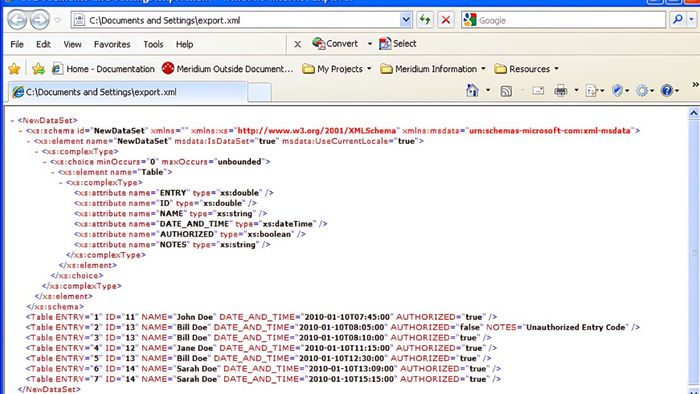Click the Print icon
700x394 pixels.
pyautogui.click(x=560, y=91)
